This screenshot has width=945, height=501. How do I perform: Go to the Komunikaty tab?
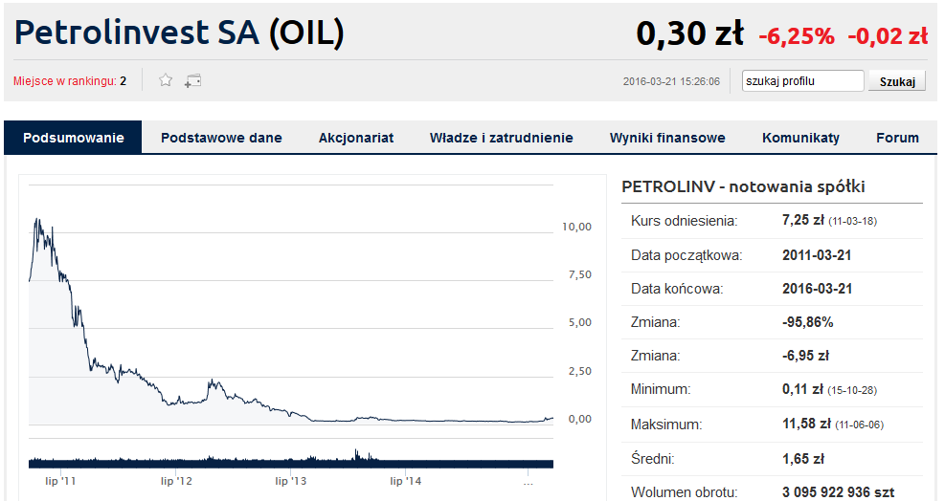[x=800, y=137]
